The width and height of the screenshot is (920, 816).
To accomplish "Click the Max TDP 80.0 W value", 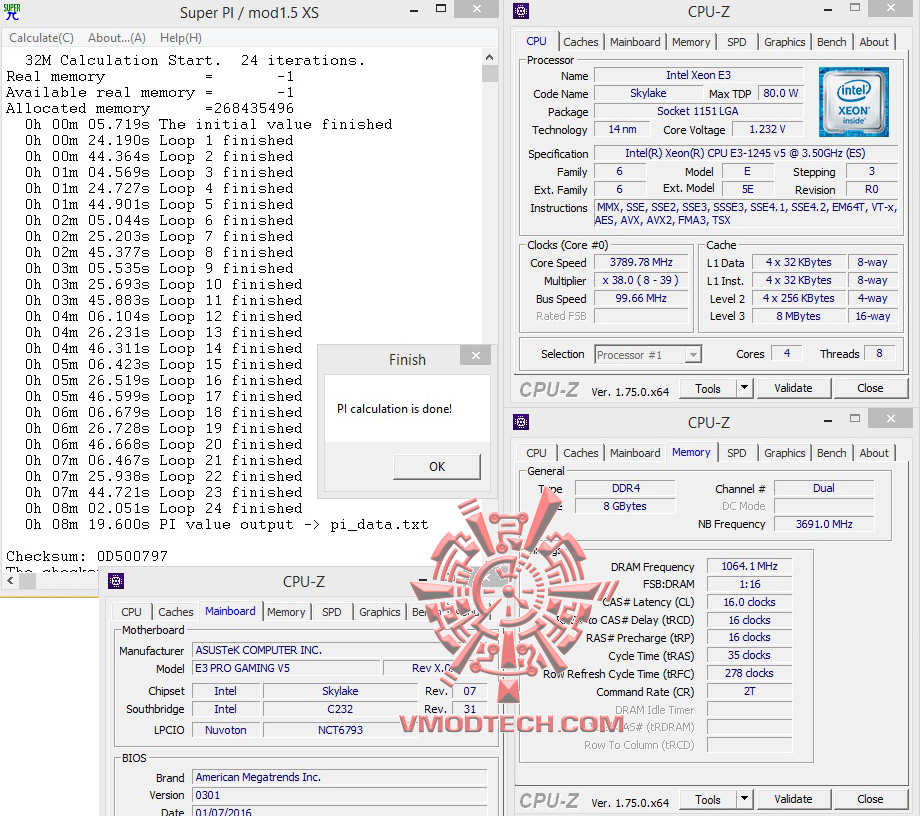I will [780, 93].
